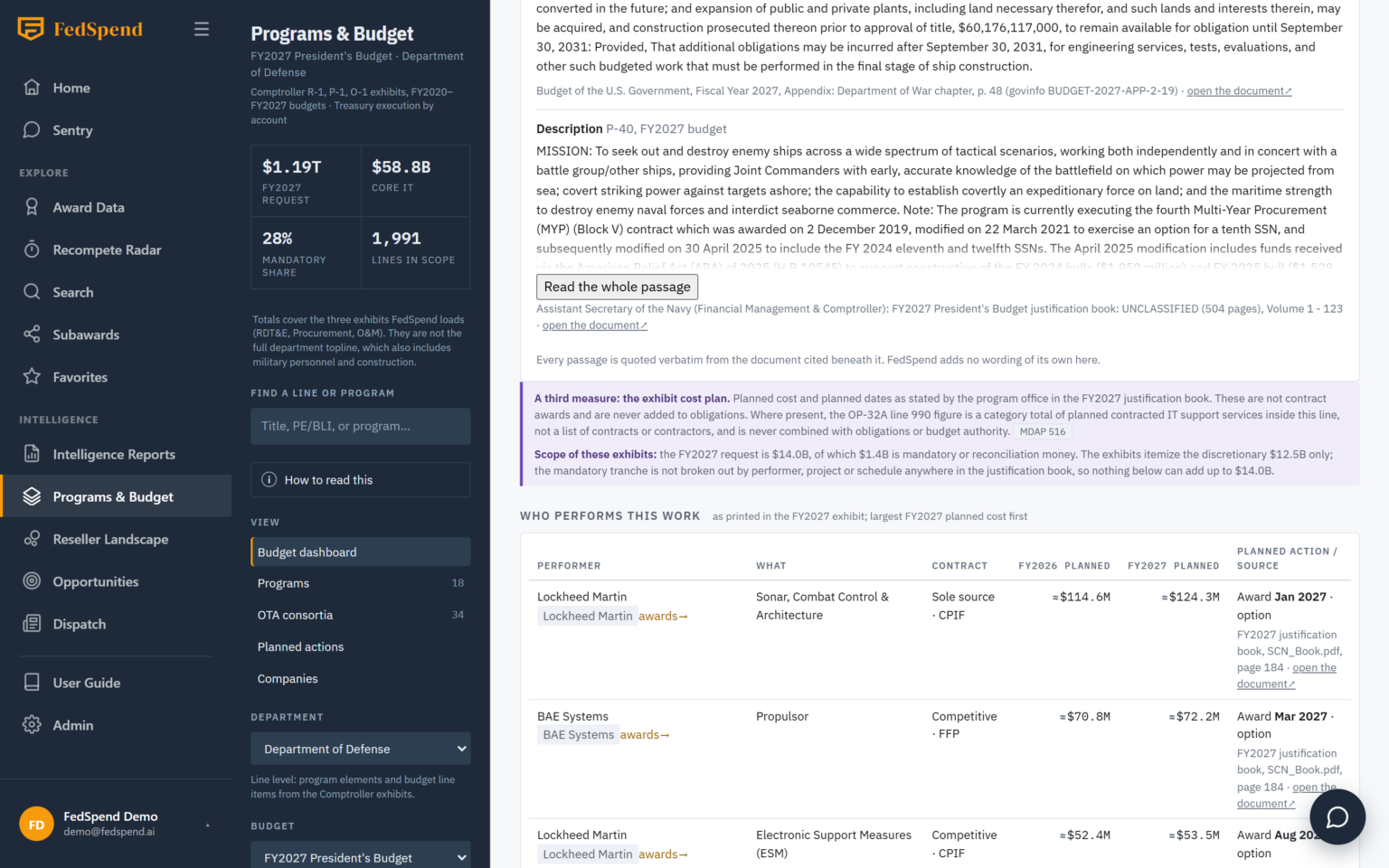Open Lockheed Martin awards link in ESM row

pos(663,854)
